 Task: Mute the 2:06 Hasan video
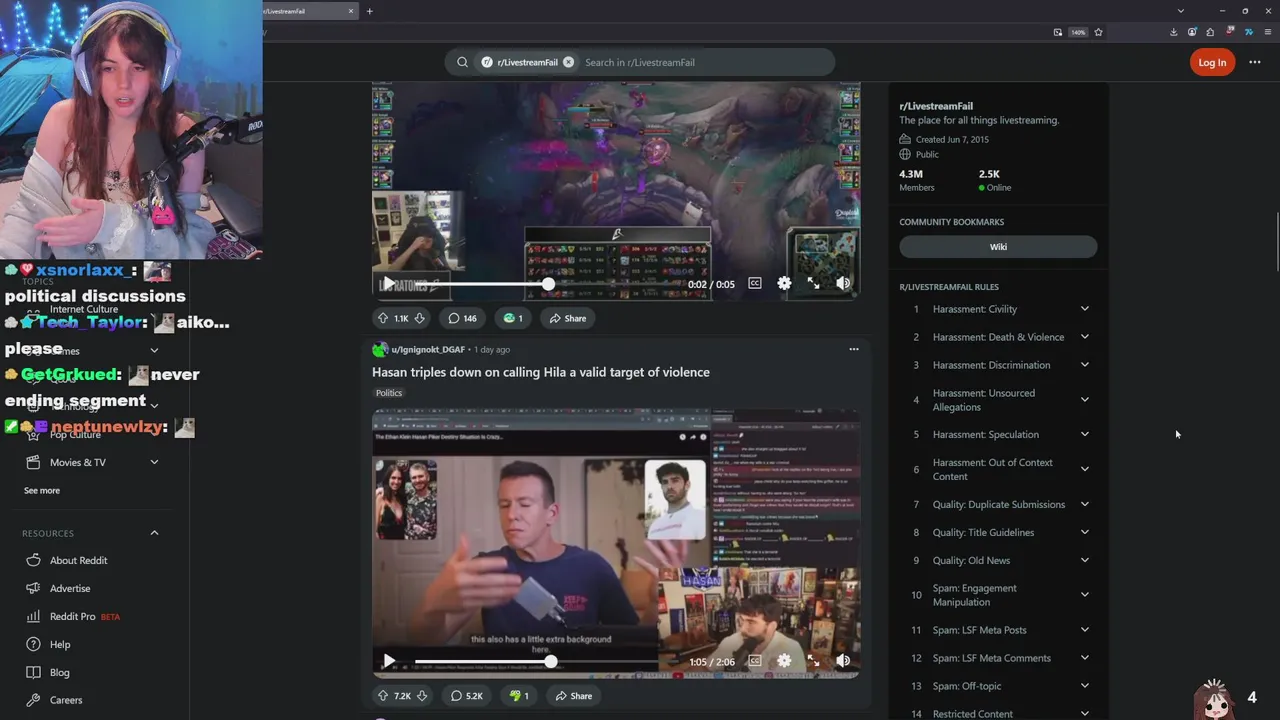[x=843, y=661]
